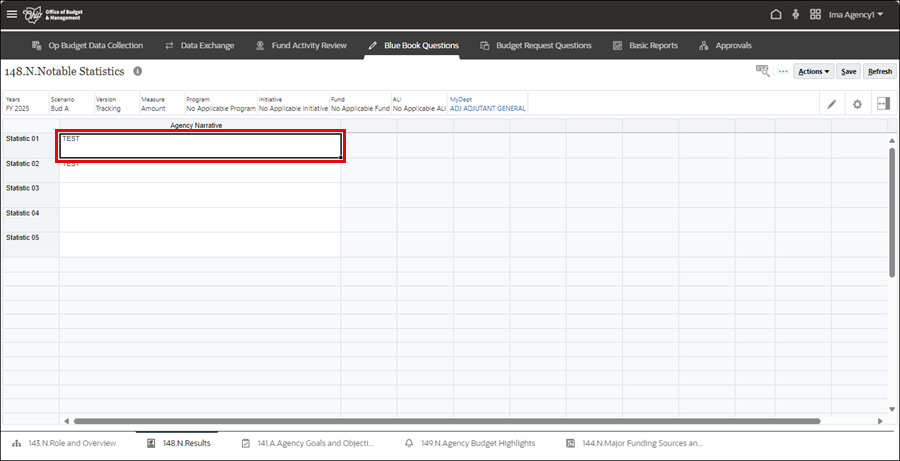Image resolution: width=900 pixels, height=461 pixels.
Task: Click the pencil edit members icon
Action: [x=831, y=104]
